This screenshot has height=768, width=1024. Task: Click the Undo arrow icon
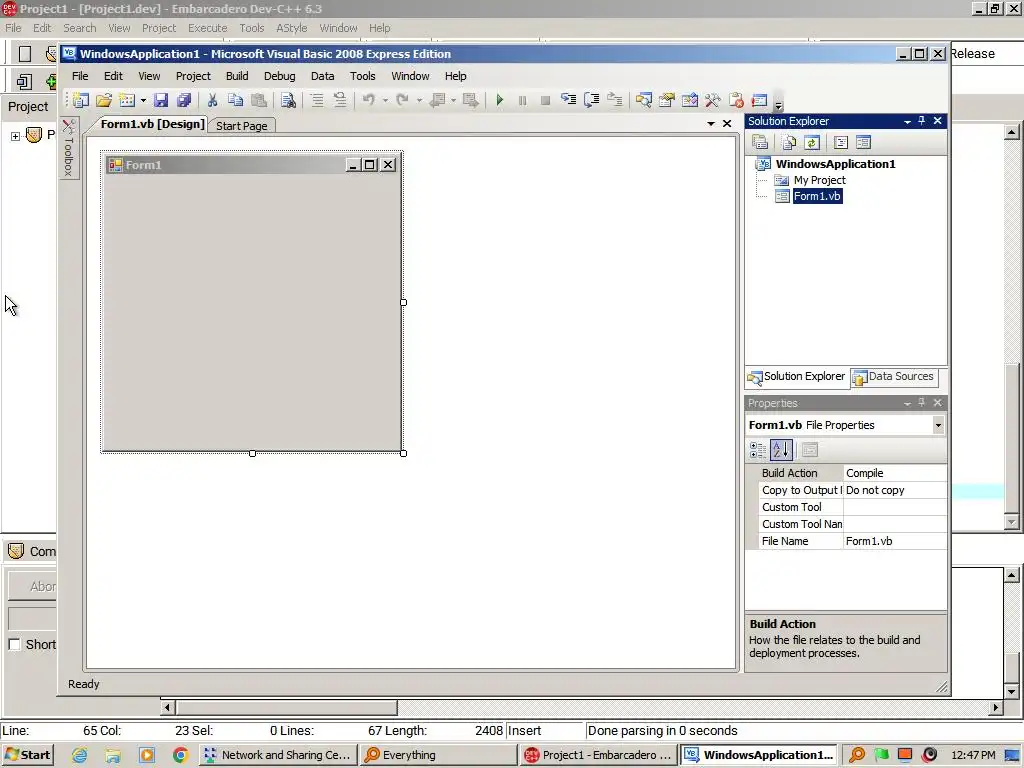tap(369, 100)
